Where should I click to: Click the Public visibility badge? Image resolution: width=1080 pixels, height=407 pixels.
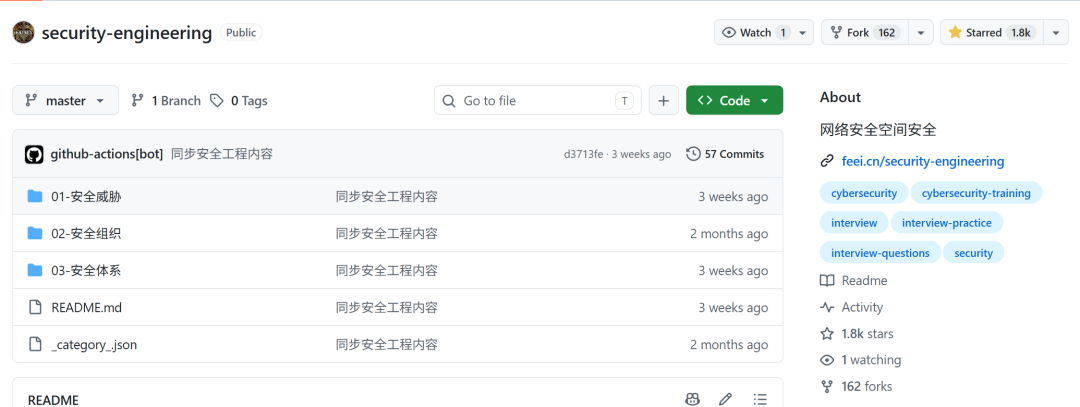pos(241,32)
